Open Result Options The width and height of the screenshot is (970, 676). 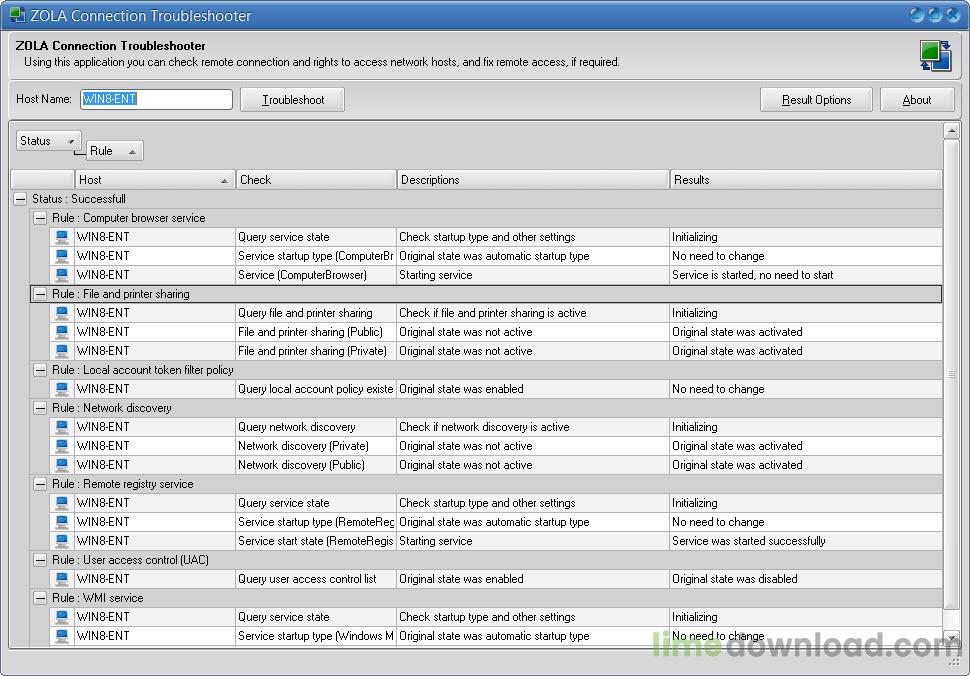pos(816,100)
